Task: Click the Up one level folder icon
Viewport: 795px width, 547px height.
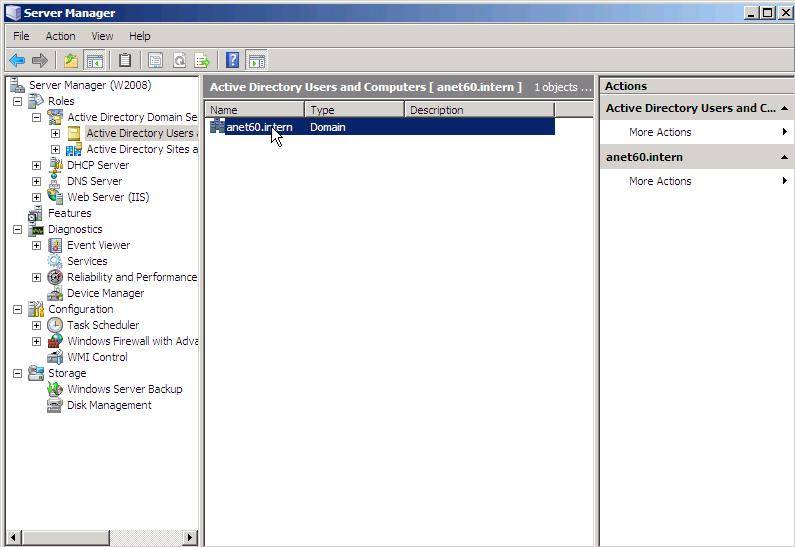Action: pos(71,61)
